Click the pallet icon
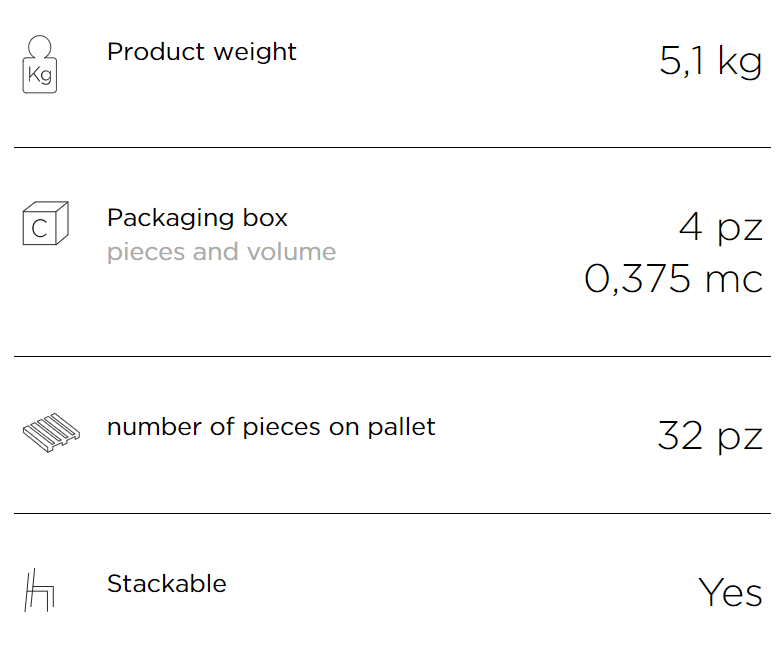 tap(51, 432)
